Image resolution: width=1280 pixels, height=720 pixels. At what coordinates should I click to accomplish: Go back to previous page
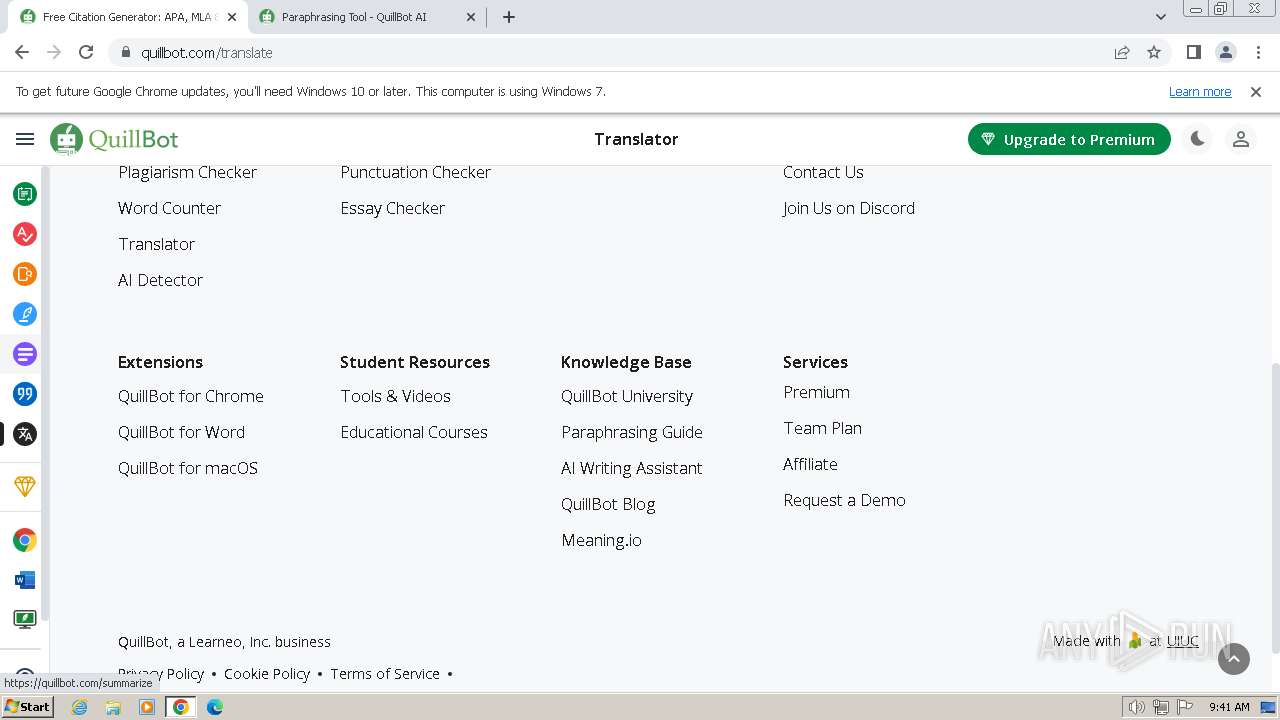tap(22, 52)
